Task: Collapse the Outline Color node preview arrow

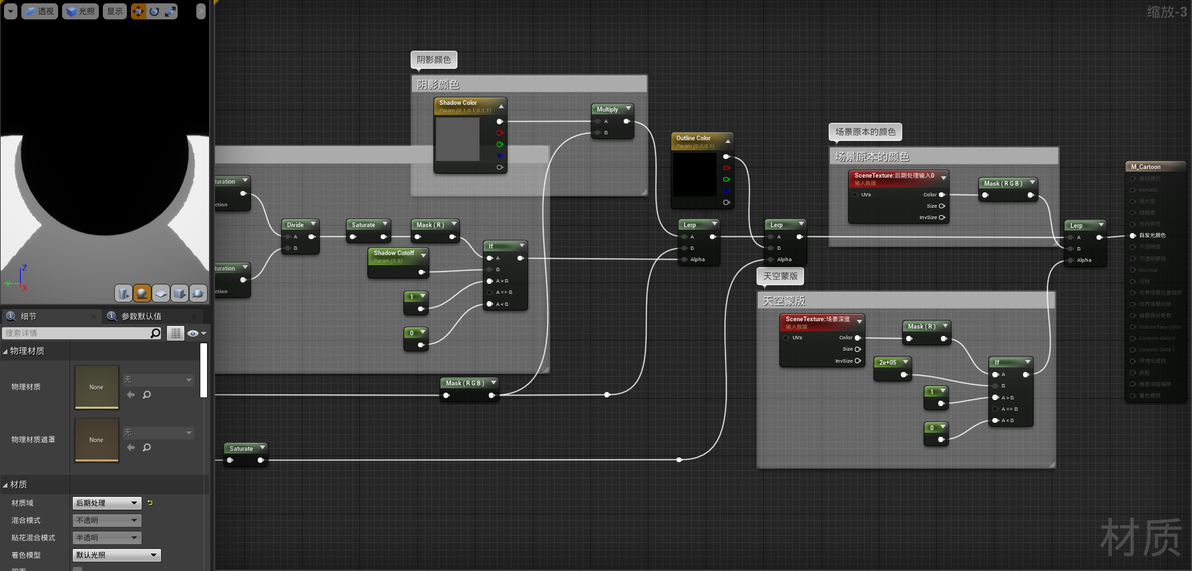Action: pyautogui.click(x=728, y=141)
